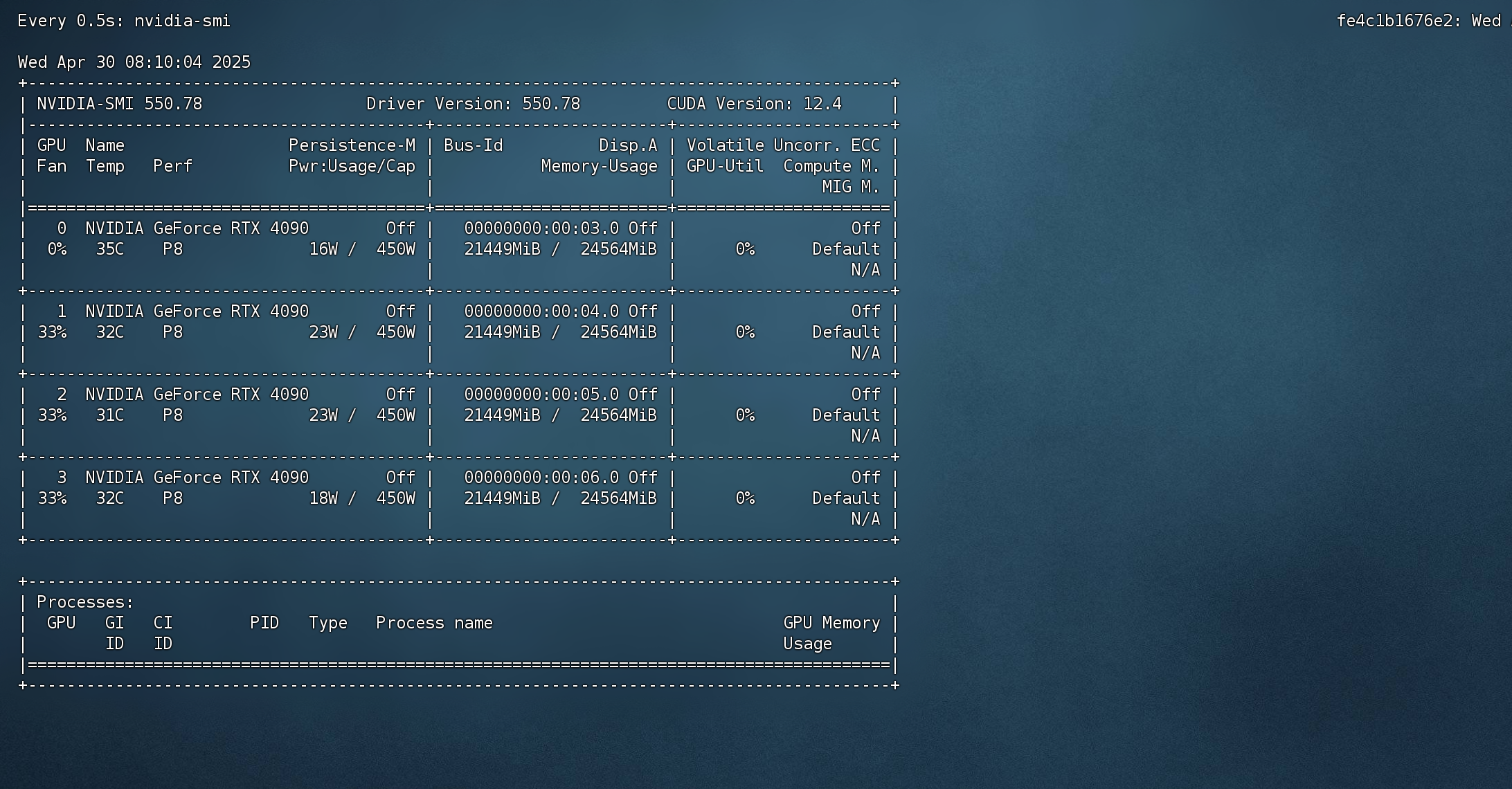Image resolution: width=1512 pixels, height=789 pixels.
Task: Click bus id 00000000:00:05.0 of GPU 2
Action: pos(541,394)
